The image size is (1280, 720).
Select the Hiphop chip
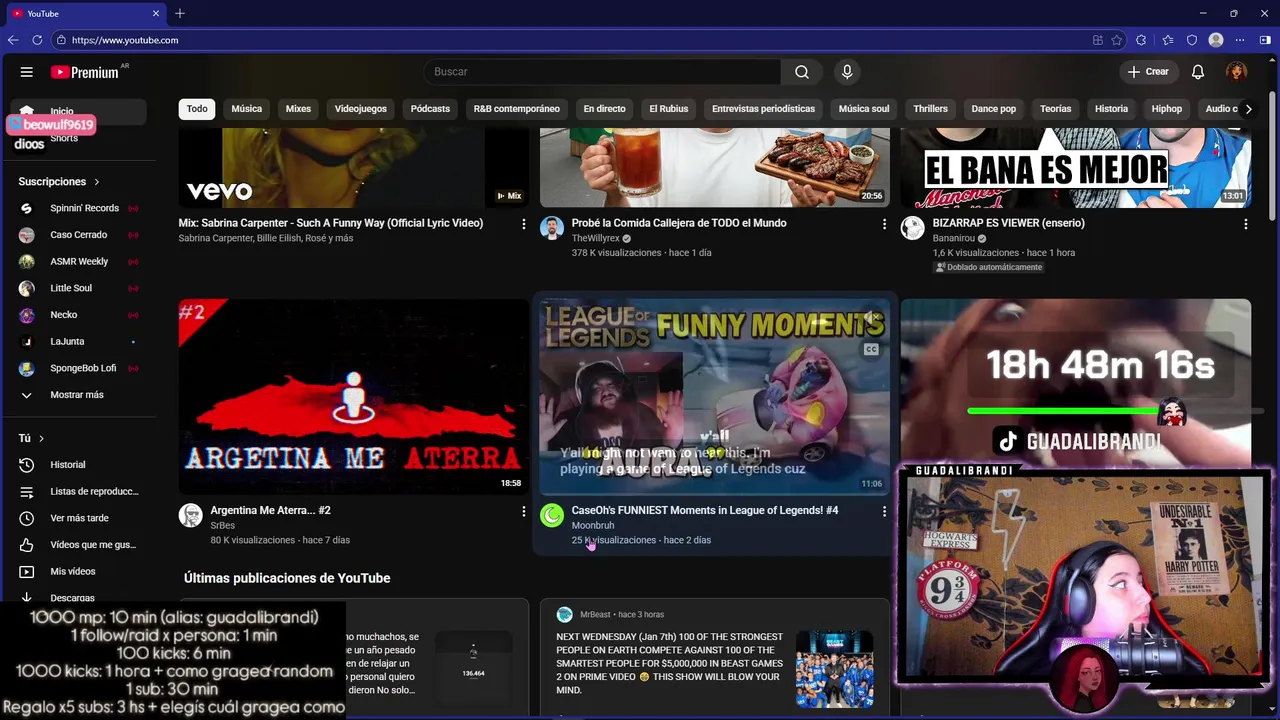point(1167,109)
